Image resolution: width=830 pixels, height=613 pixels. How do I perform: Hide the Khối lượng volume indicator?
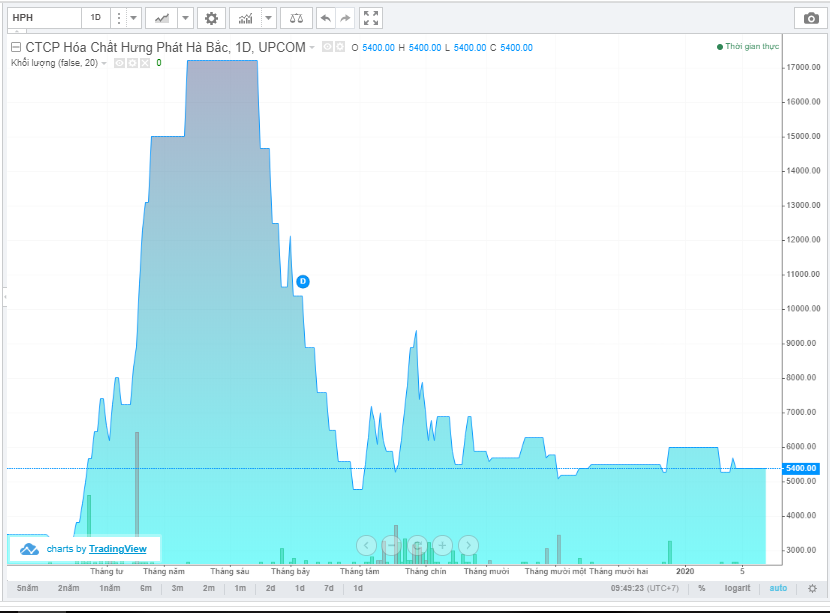pyautogui.click(x=120, y=63)
